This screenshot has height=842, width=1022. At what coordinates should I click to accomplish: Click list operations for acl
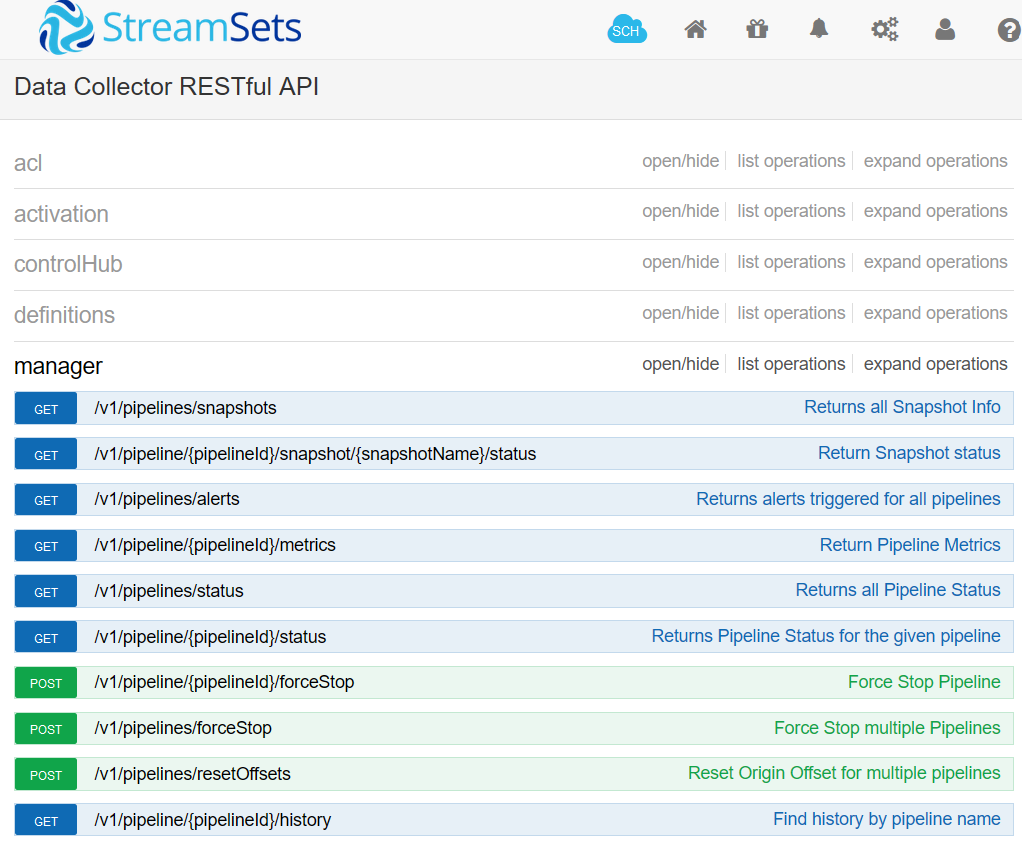click(791, 161)
